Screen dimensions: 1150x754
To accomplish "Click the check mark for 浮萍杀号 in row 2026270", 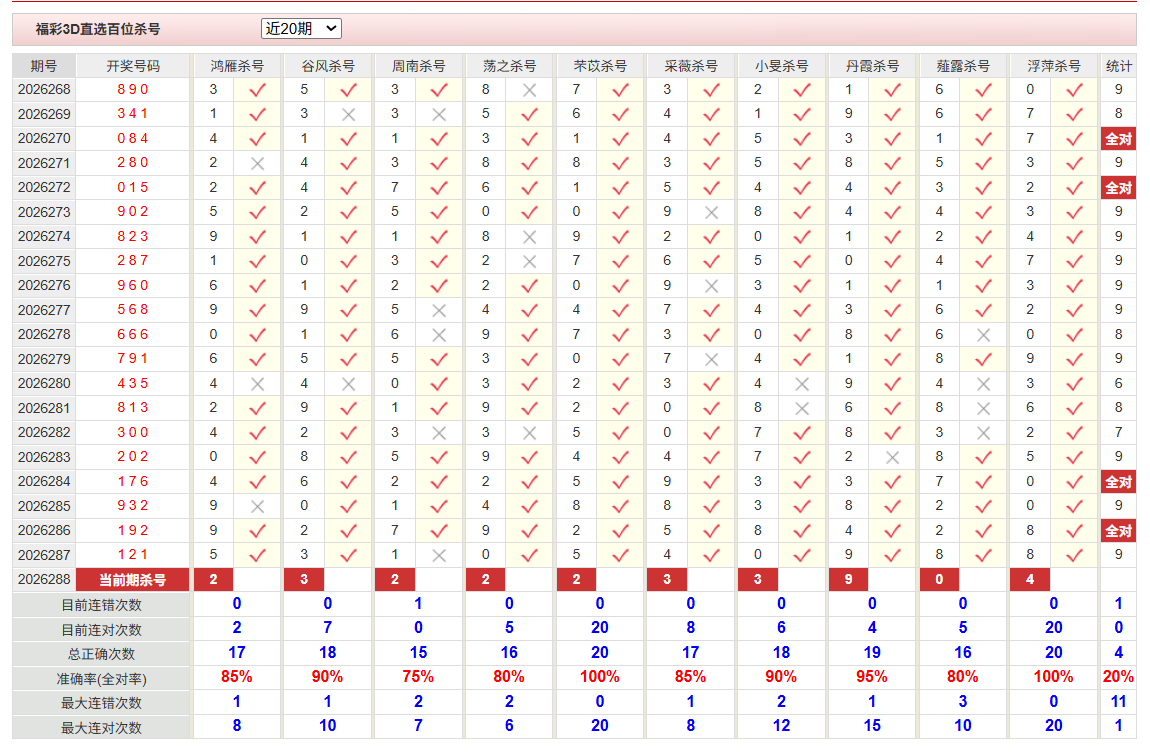I will click(1074, 139).
